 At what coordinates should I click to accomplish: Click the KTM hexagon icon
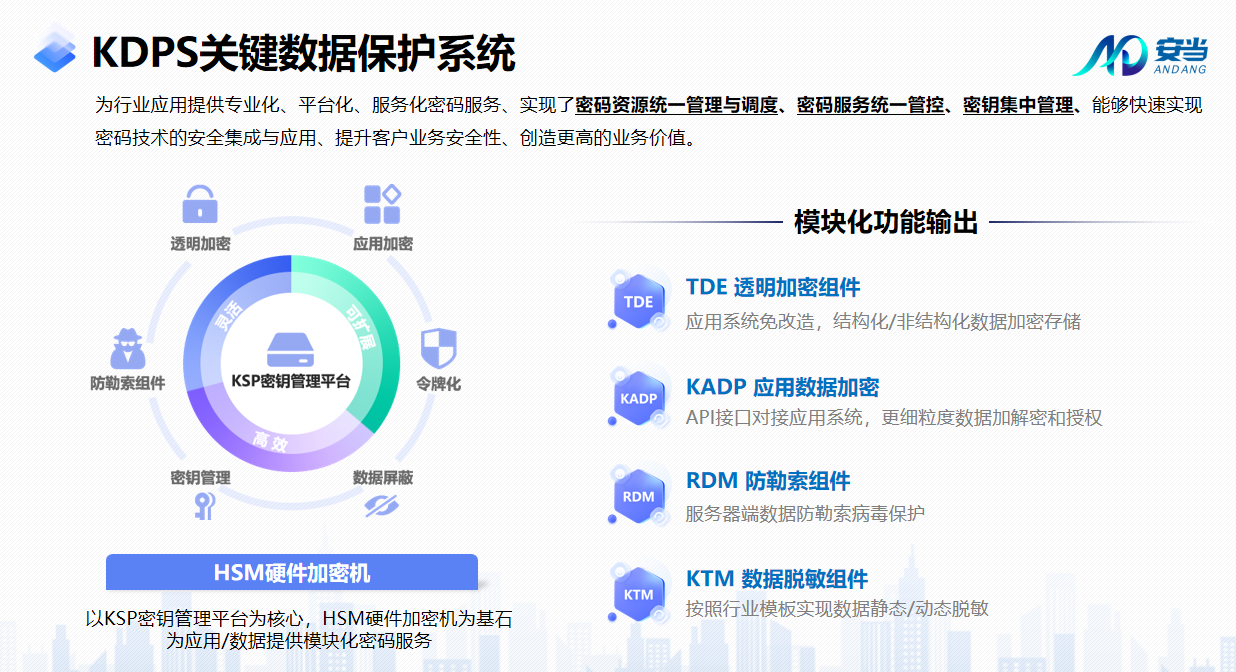coord(638,594)
